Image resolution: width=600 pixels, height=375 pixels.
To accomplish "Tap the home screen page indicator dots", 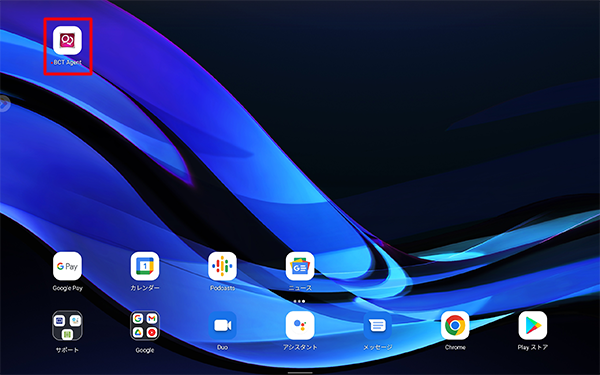I will point(300,302).
